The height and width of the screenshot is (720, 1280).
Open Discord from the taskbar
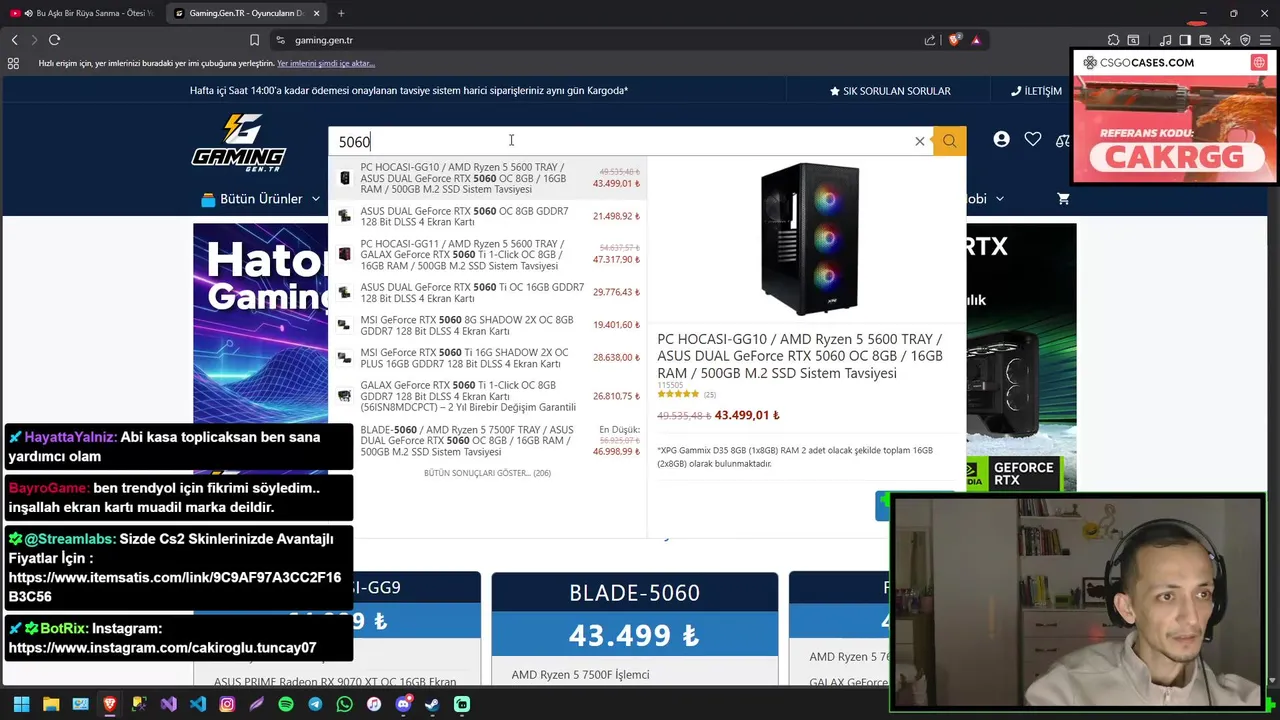[x=403, y=704]
